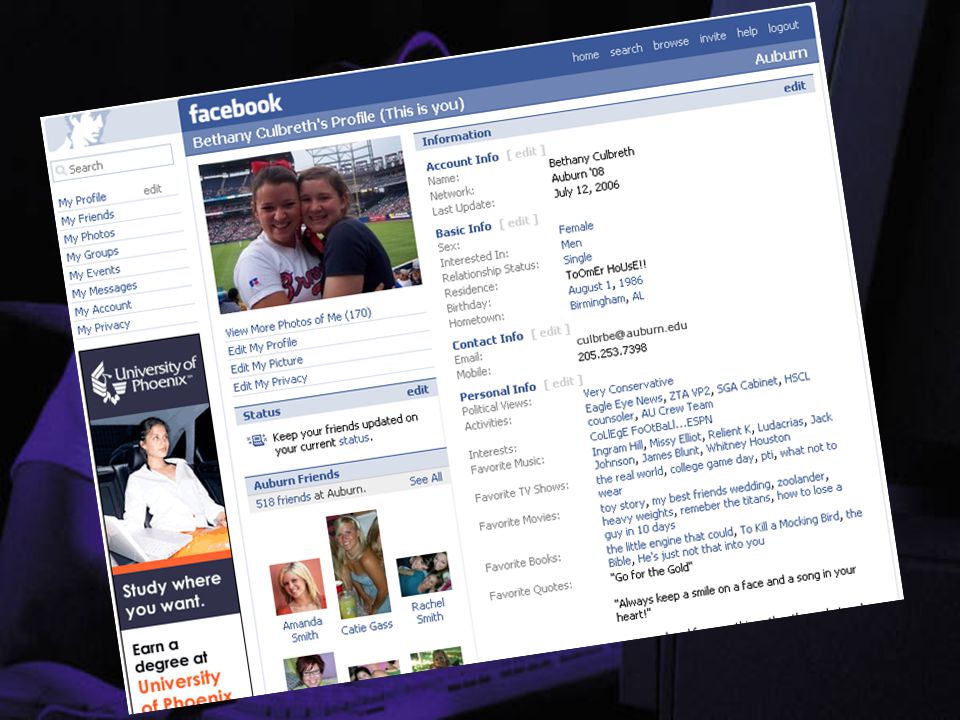Click edit next to Account Info
This screenshot has height=720, width=960.
coord(526,152)
